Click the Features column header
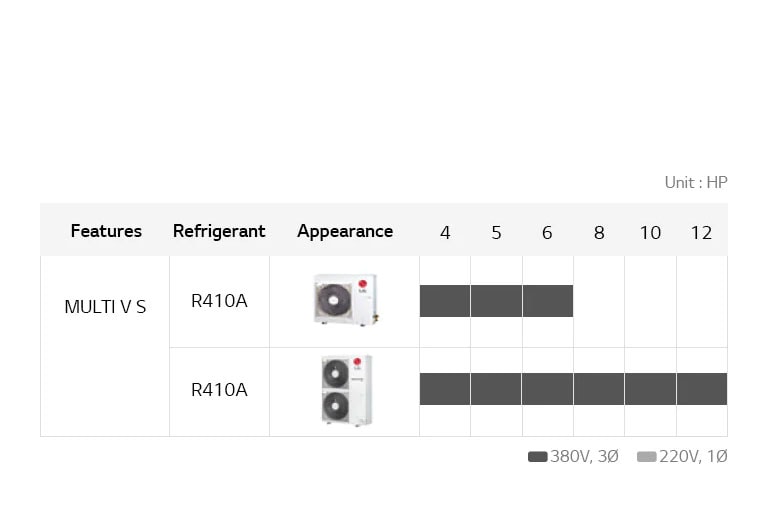The height and width of the screenshot is (525, 768). coord(106,231)
